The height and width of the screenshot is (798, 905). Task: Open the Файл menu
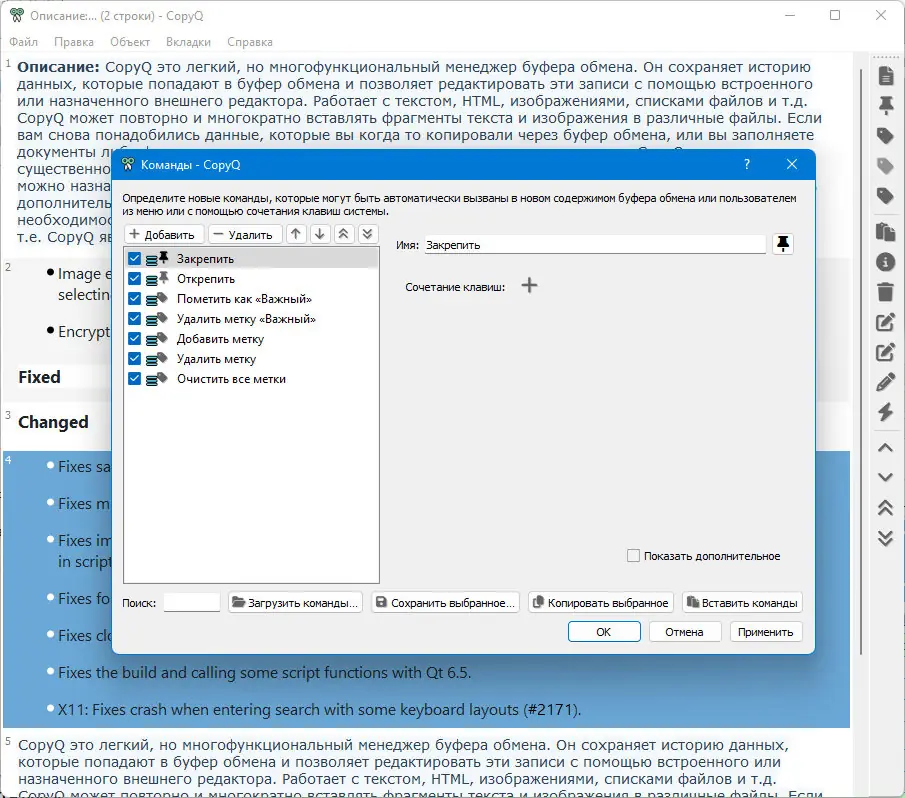24,42
